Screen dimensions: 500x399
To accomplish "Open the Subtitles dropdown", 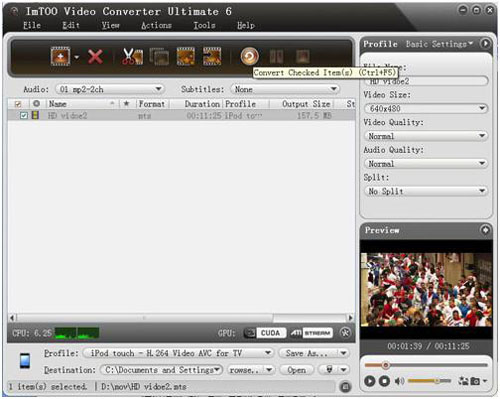I will [285, 89].
